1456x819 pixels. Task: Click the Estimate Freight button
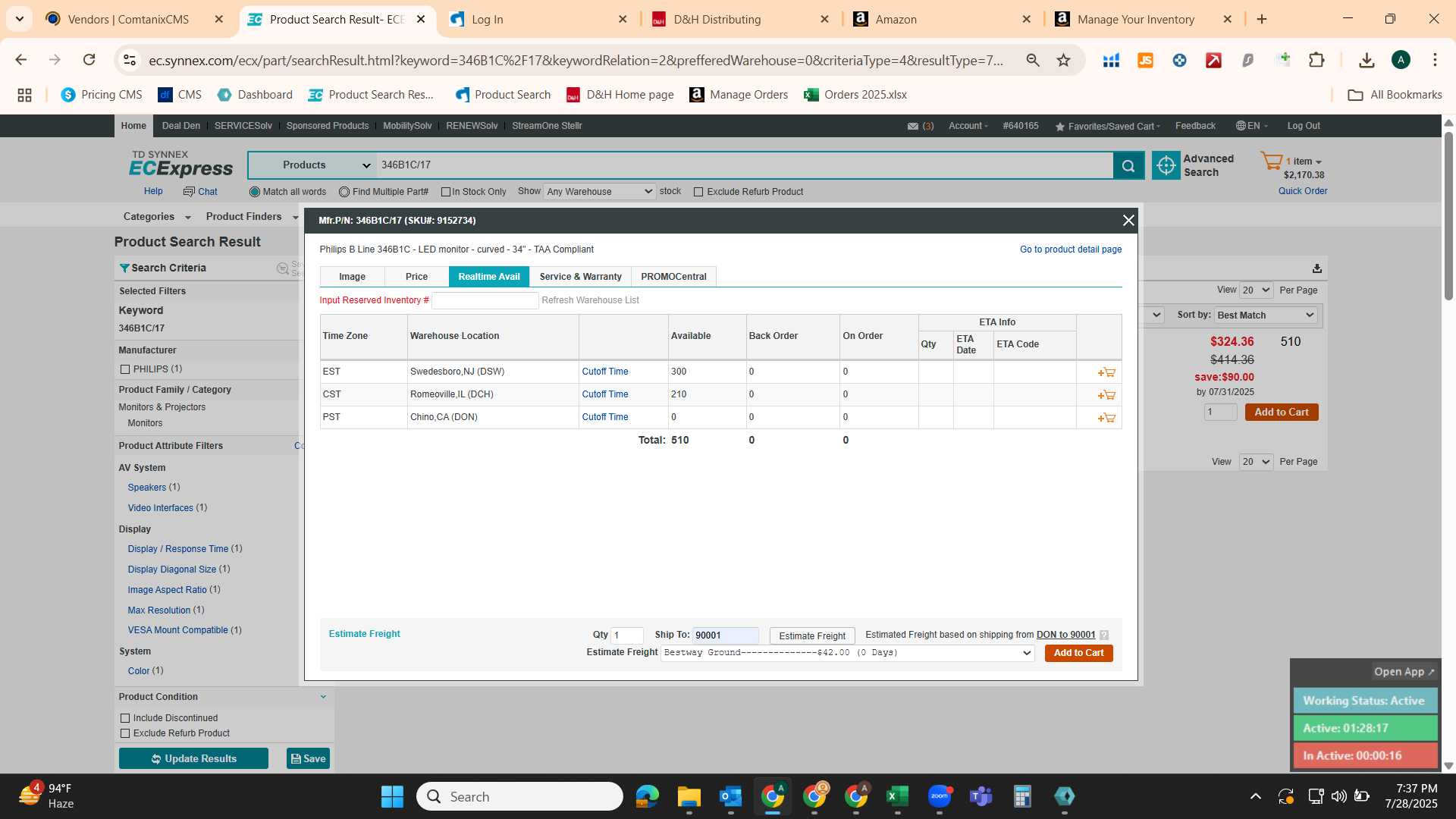[x=812, y=636]
